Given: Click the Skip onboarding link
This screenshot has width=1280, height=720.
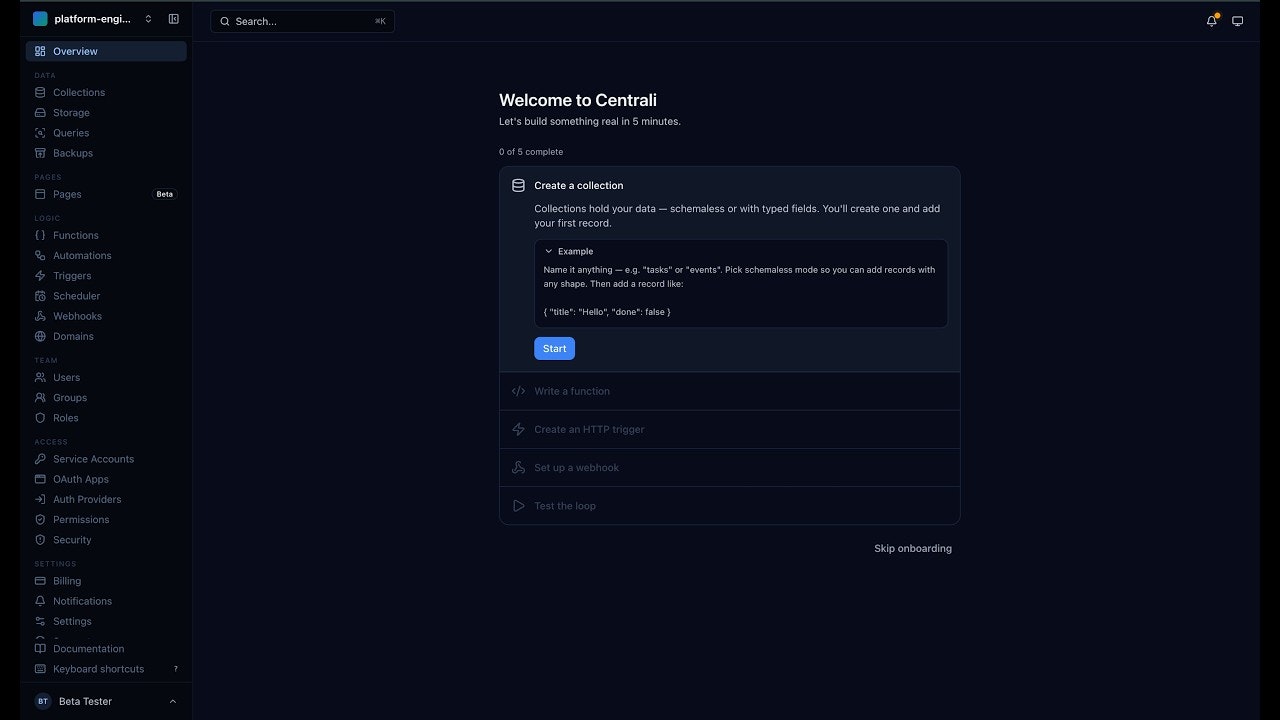Looking at the screenshot, I should (913, 548).
